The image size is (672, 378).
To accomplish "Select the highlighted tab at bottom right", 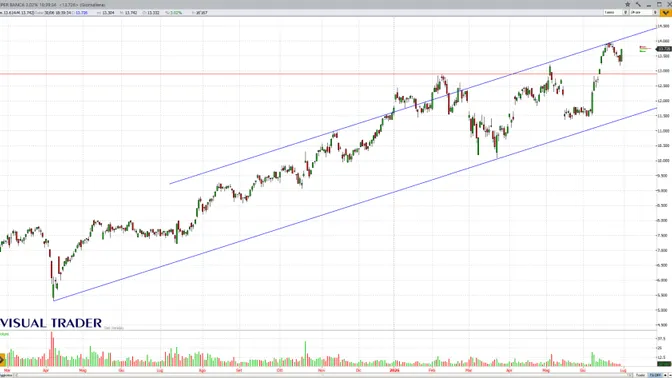I will pos(654,375).
